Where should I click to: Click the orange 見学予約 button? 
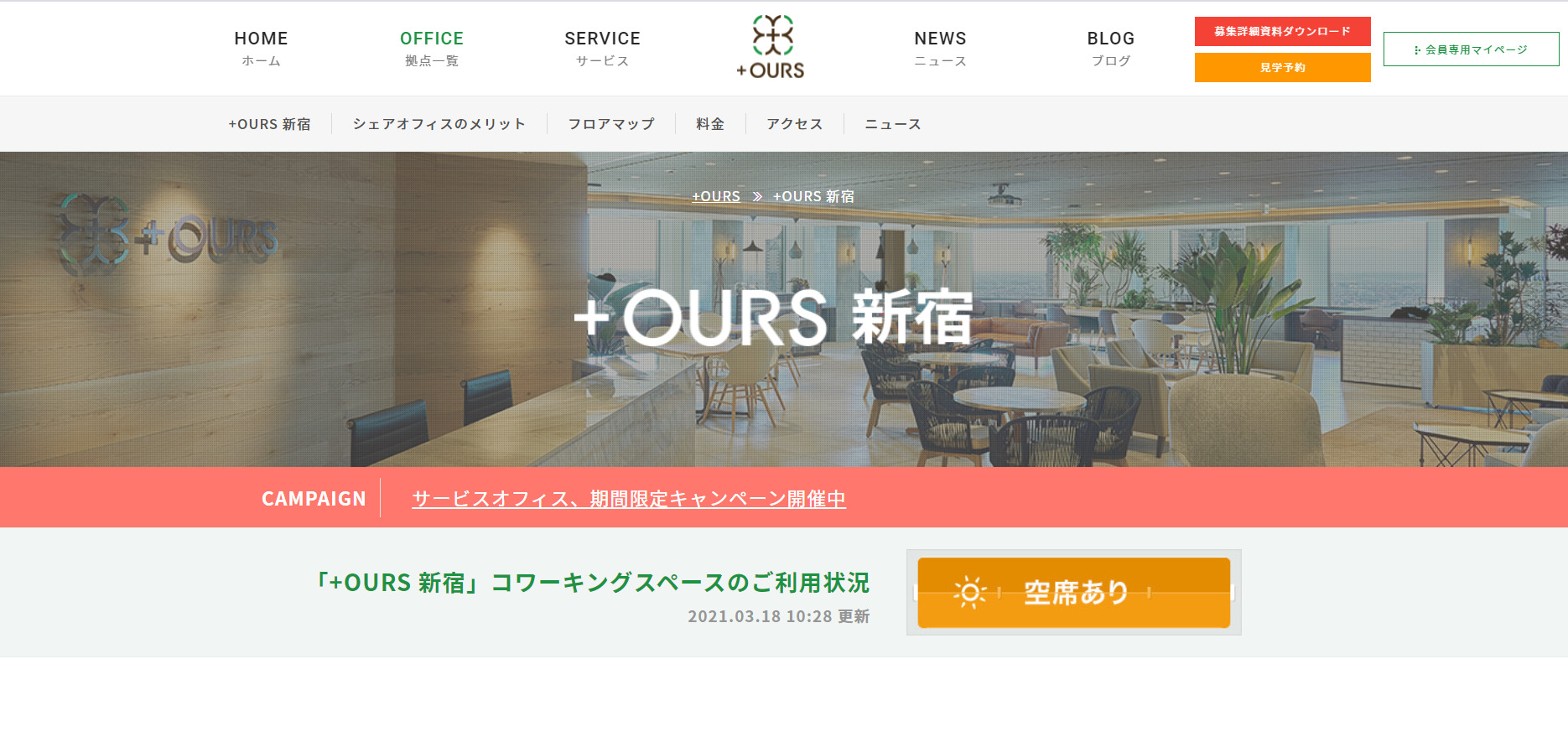[1283, 67]
